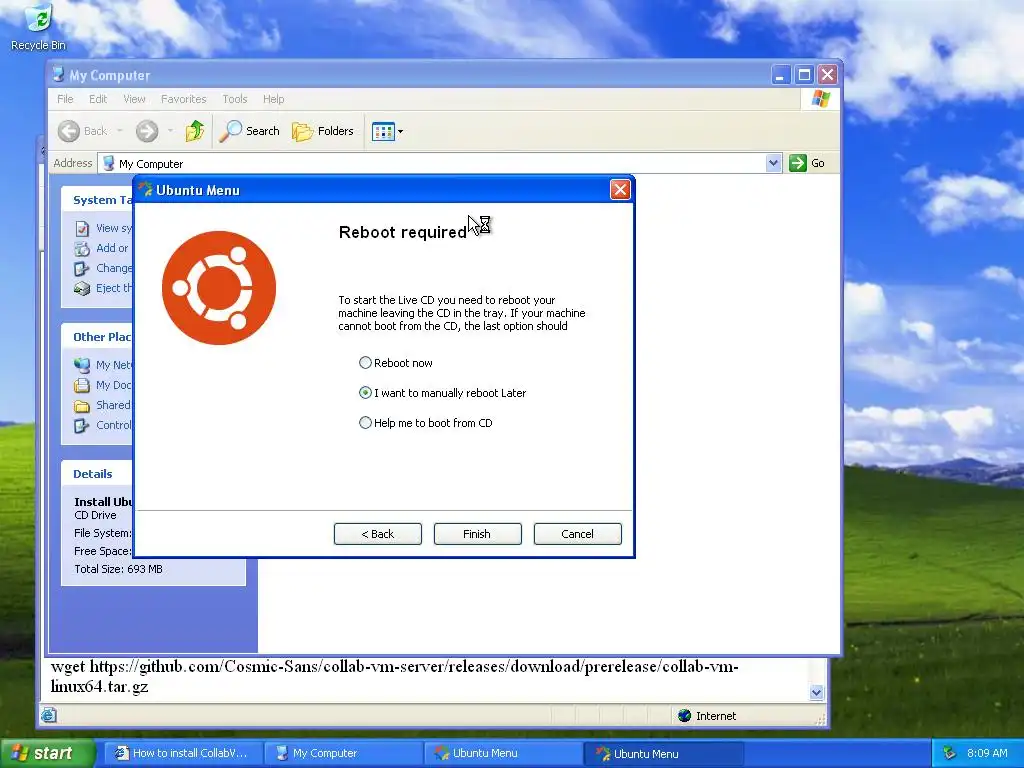This screenshot has height=768, width=1024.
Task: Toggle the Folders toolbar button
Action: [x=323, y=131]
